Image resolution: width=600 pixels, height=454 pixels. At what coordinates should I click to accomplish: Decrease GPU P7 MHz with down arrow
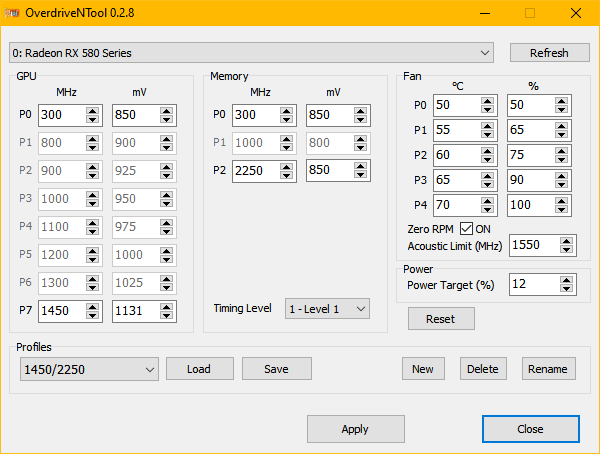(93, 315)
